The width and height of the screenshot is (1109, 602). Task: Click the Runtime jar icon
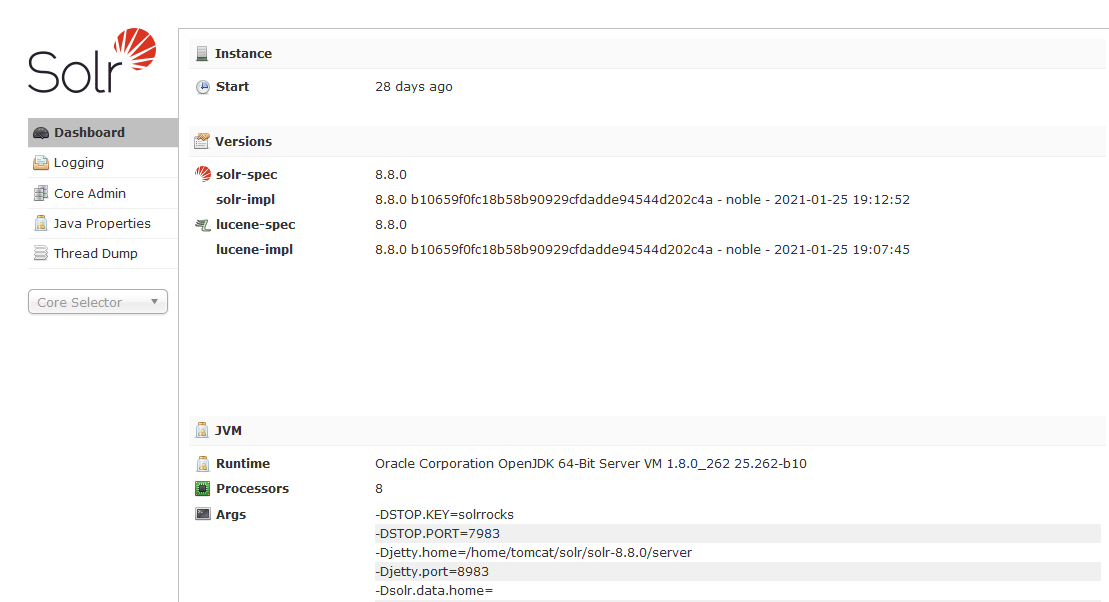click(203, 464)
